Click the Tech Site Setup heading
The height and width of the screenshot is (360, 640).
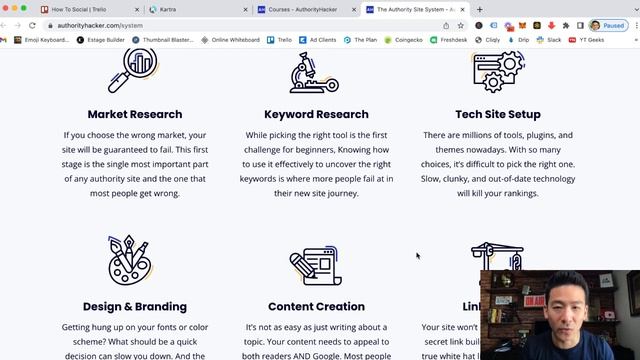point(498,114)
